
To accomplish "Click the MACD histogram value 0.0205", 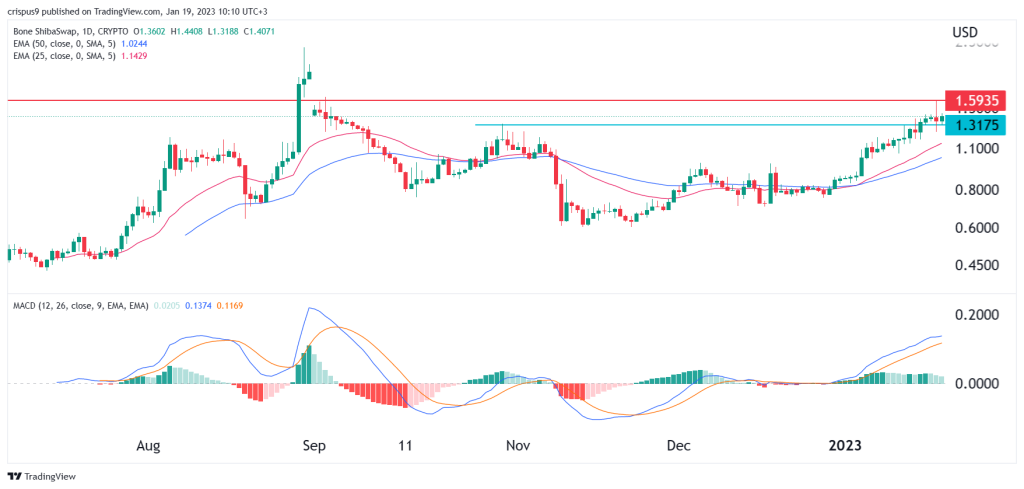I will (x=166, y=305).
